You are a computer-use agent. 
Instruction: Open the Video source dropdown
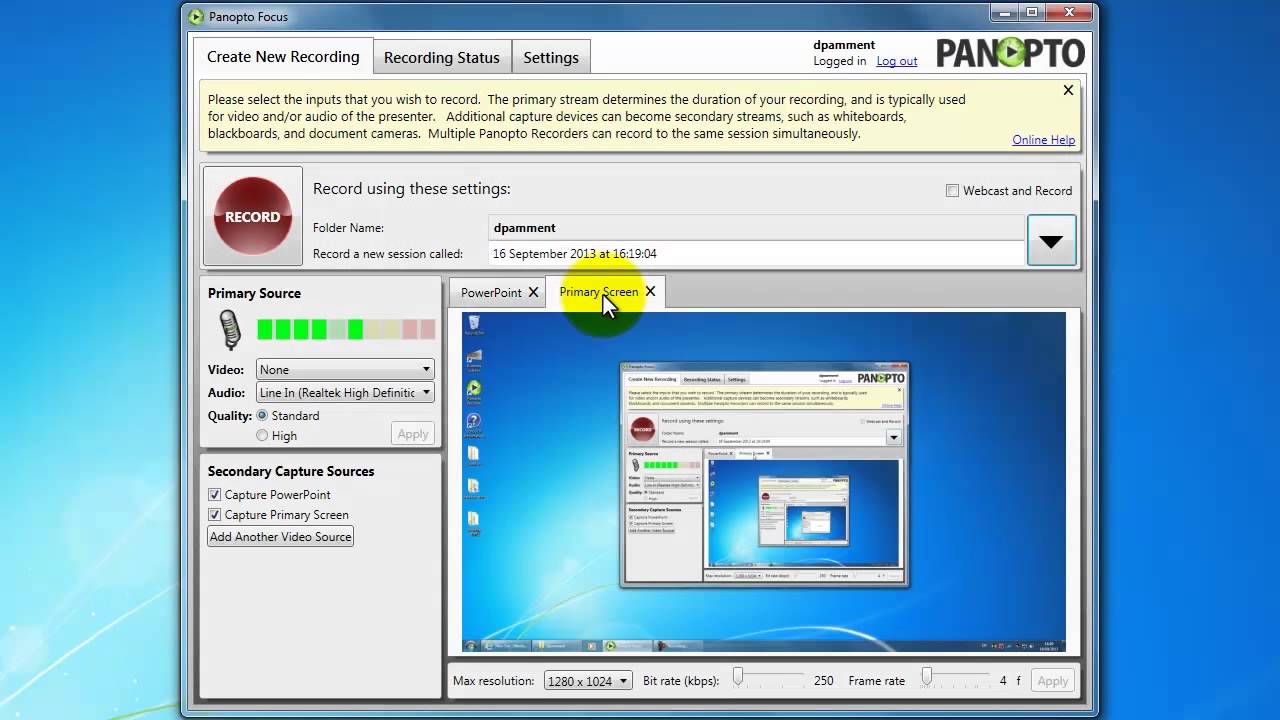click(345, 369)
